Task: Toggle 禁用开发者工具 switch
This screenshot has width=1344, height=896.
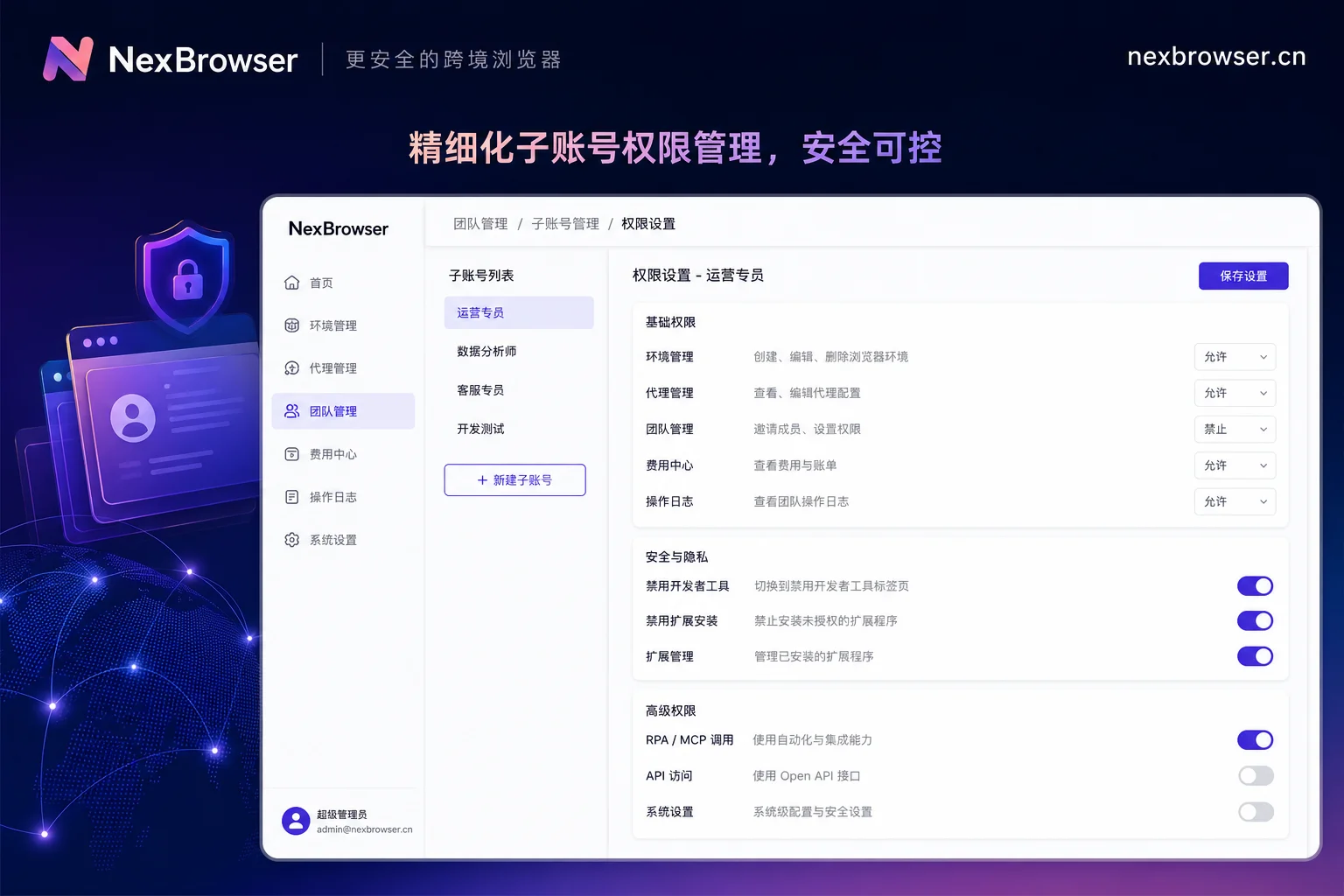Action: pos(1255,586)
